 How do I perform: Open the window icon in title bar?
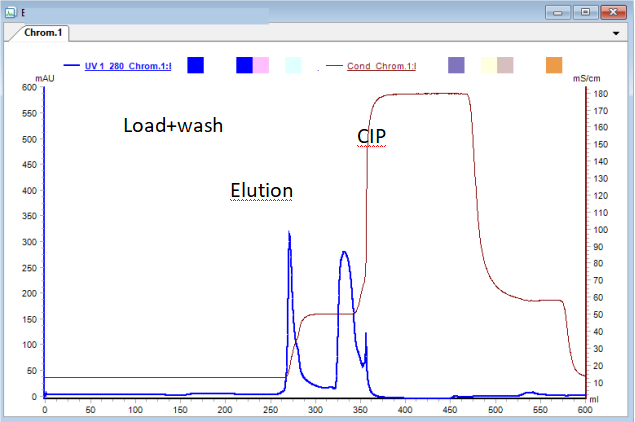[x=9, y=11]
